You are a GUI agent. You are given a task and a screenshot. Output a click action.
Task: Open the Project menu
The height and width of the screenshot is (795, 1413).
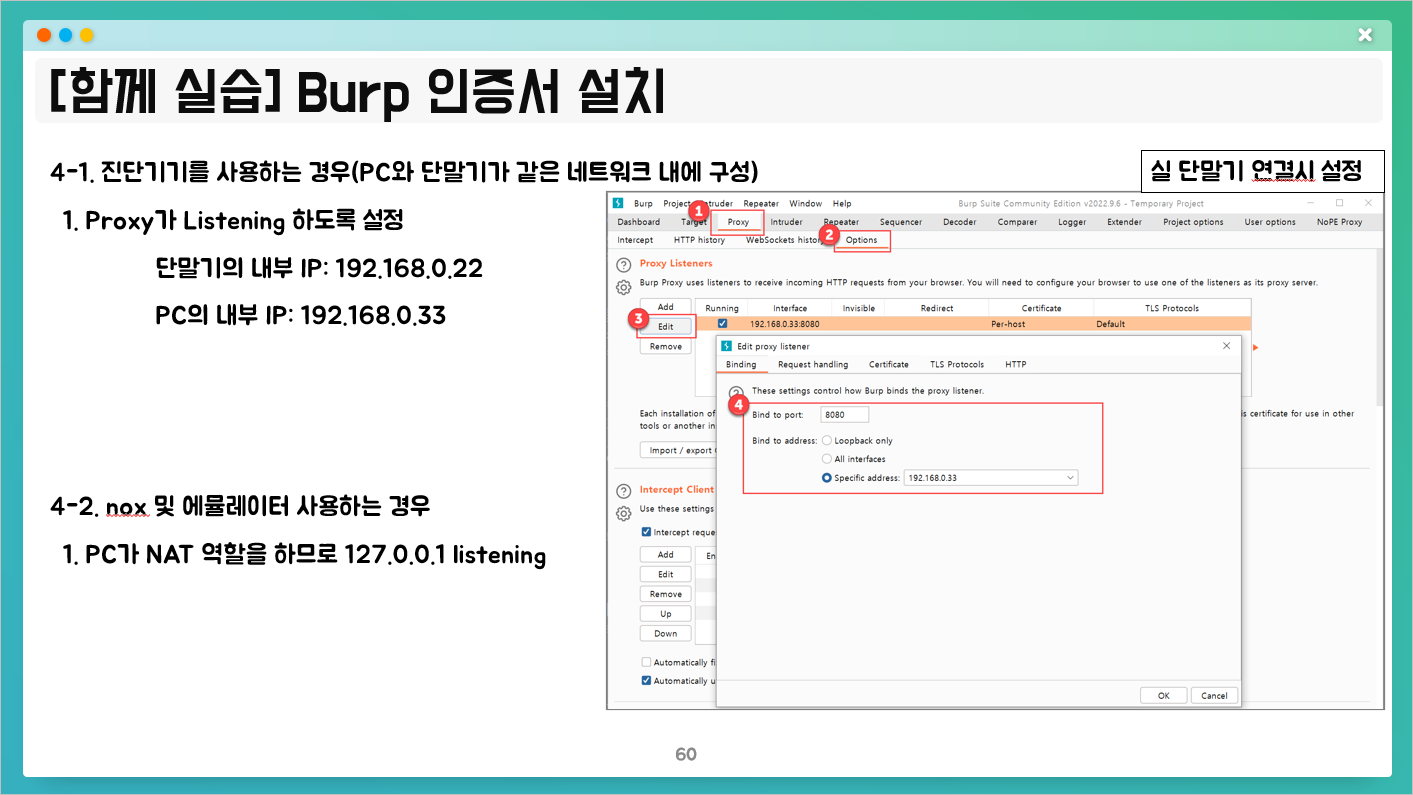pyautogui.click(x=678, y=203)
